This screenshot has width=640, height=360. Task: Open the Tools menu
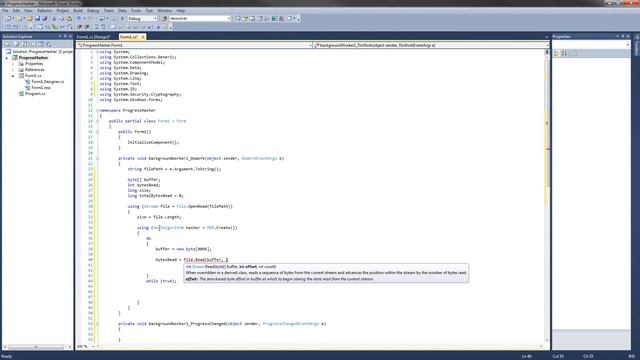(x=136, y=10)
